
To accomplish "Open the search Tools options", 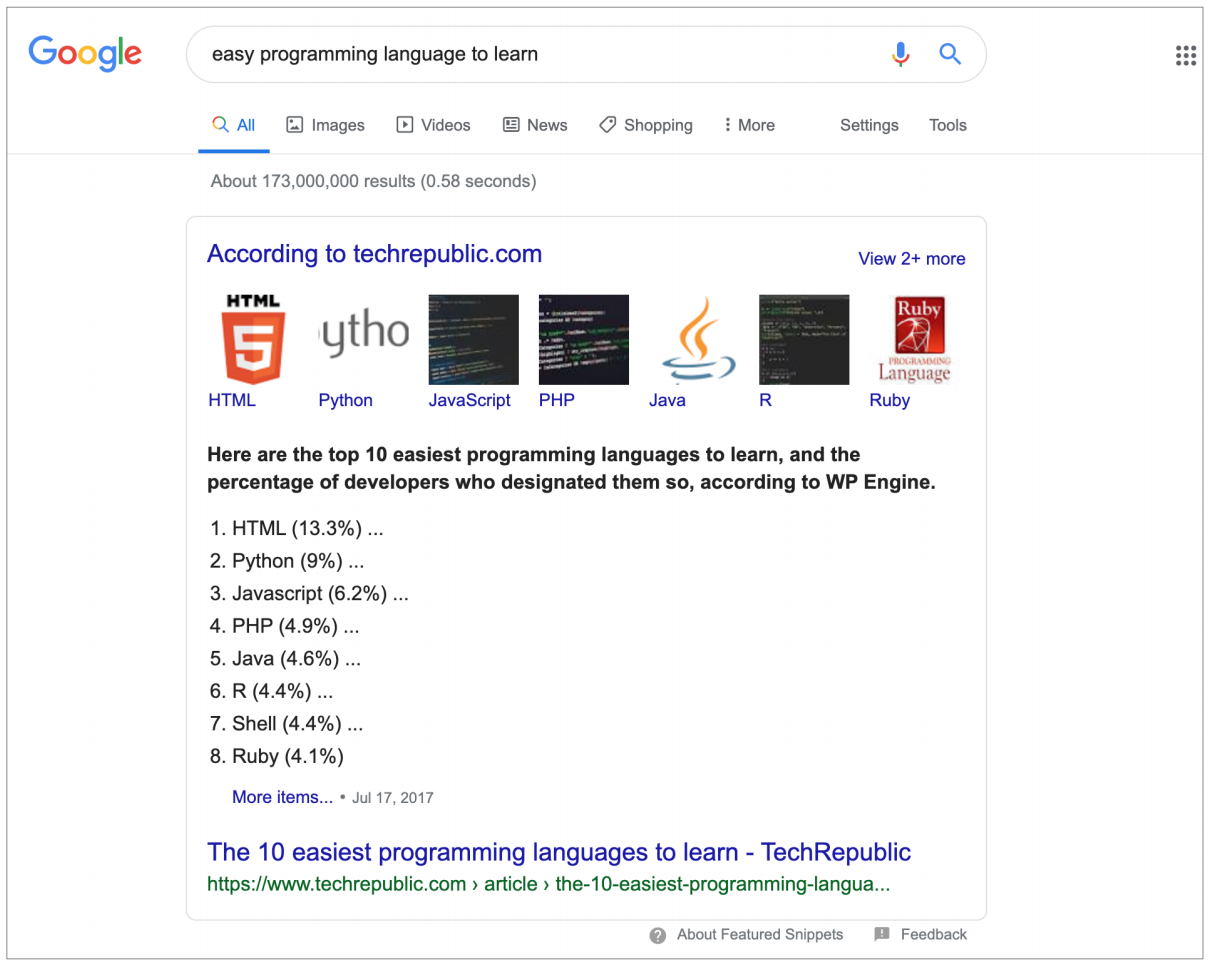I will [x=947, y=125].
